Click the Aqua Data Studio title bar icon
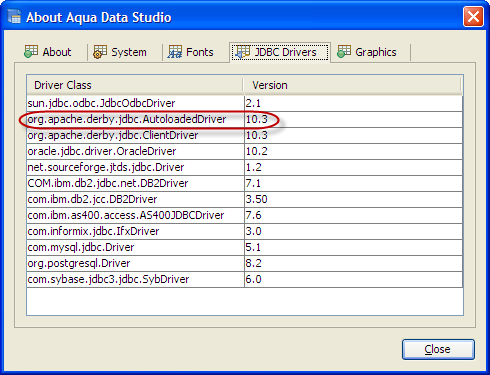Viewport: 490px width, 375px height. (x=14, y=17)
